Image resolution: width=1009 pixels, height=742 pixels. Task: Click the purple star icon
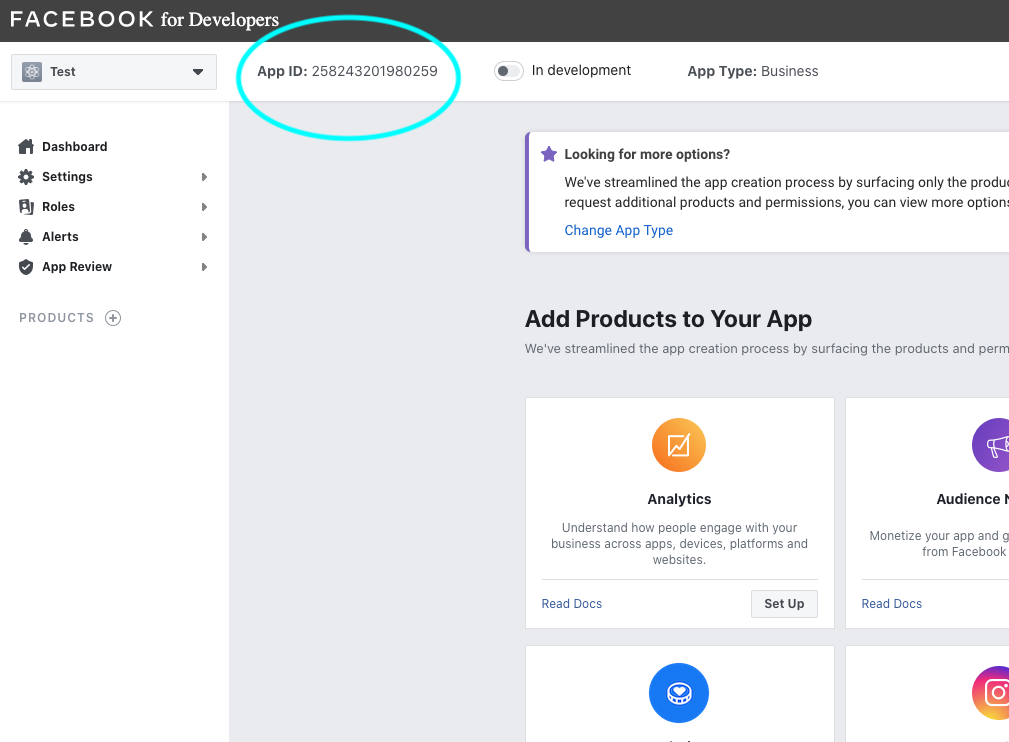[x=549, y=154]
